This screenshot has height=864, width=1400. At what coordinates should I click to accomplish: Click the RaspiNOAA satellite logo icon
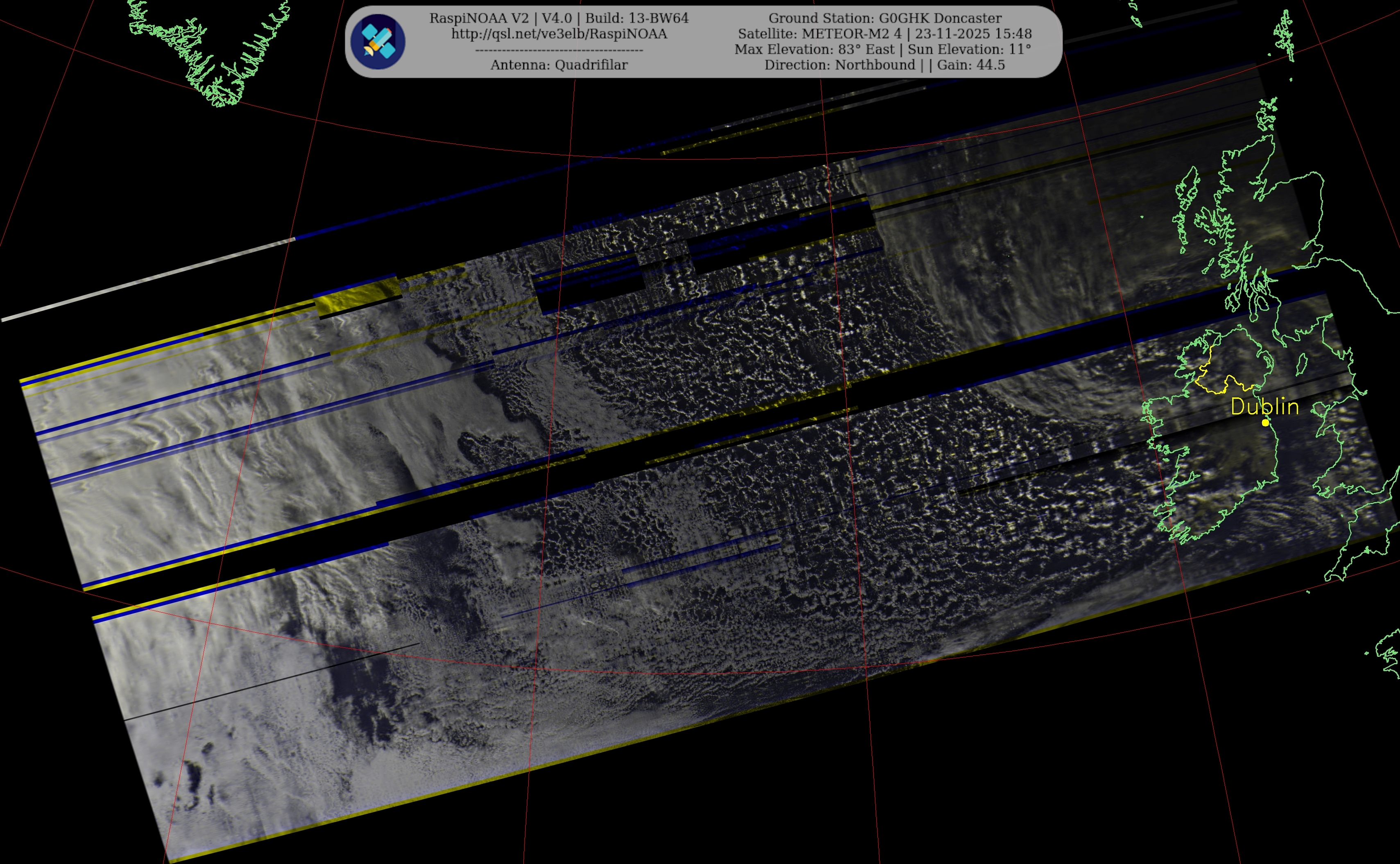click(378, 42)
